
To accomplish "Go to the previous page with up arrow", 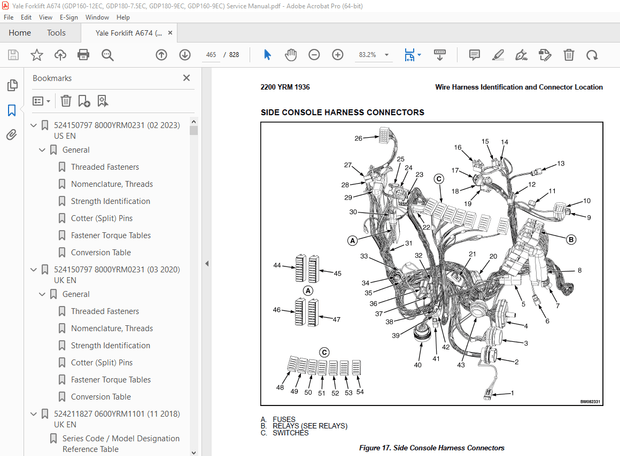I will (x=161, y=55).
